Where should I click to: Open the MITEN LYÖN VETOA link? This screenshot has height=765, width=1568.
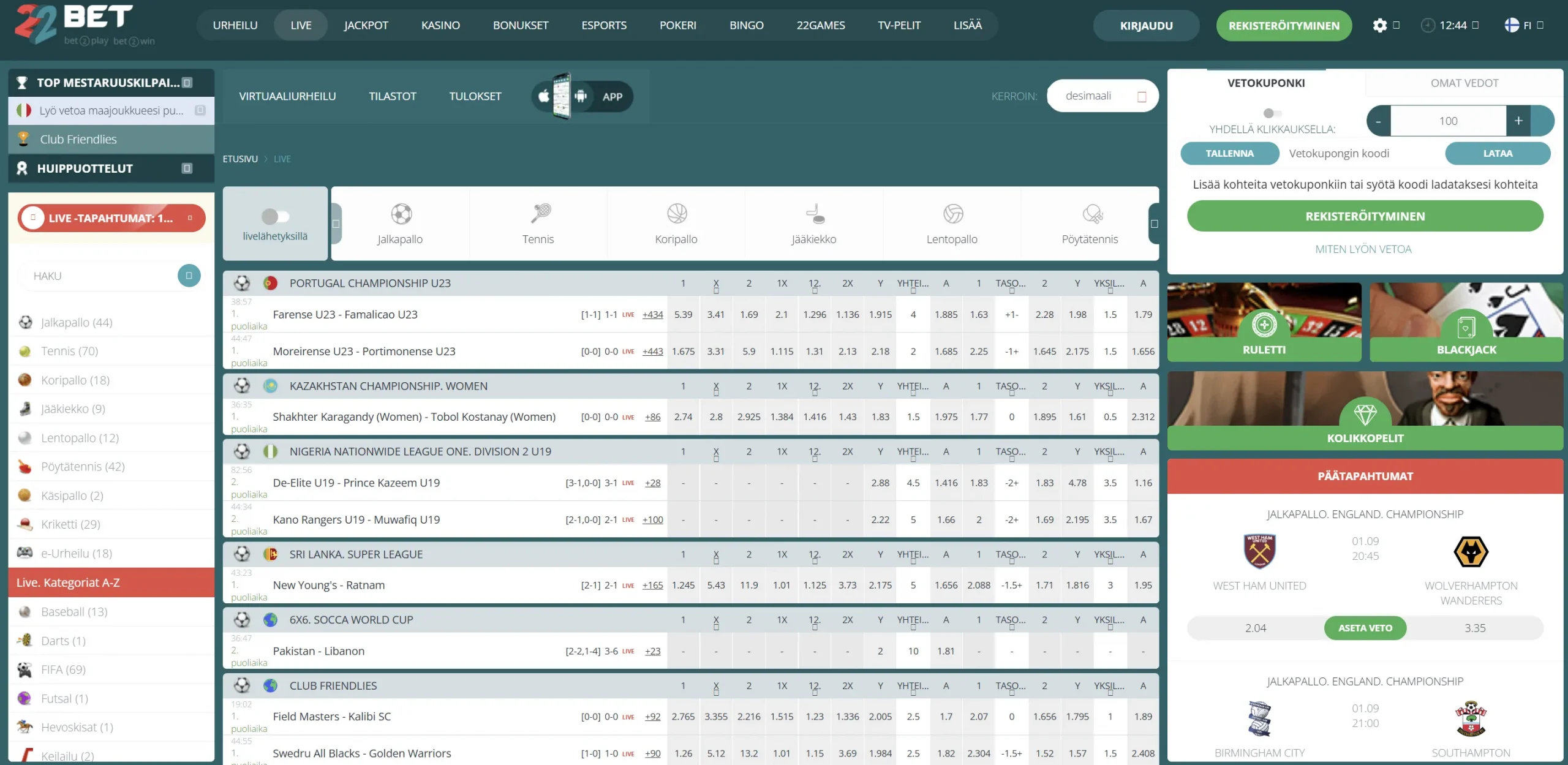point(1363,249)
